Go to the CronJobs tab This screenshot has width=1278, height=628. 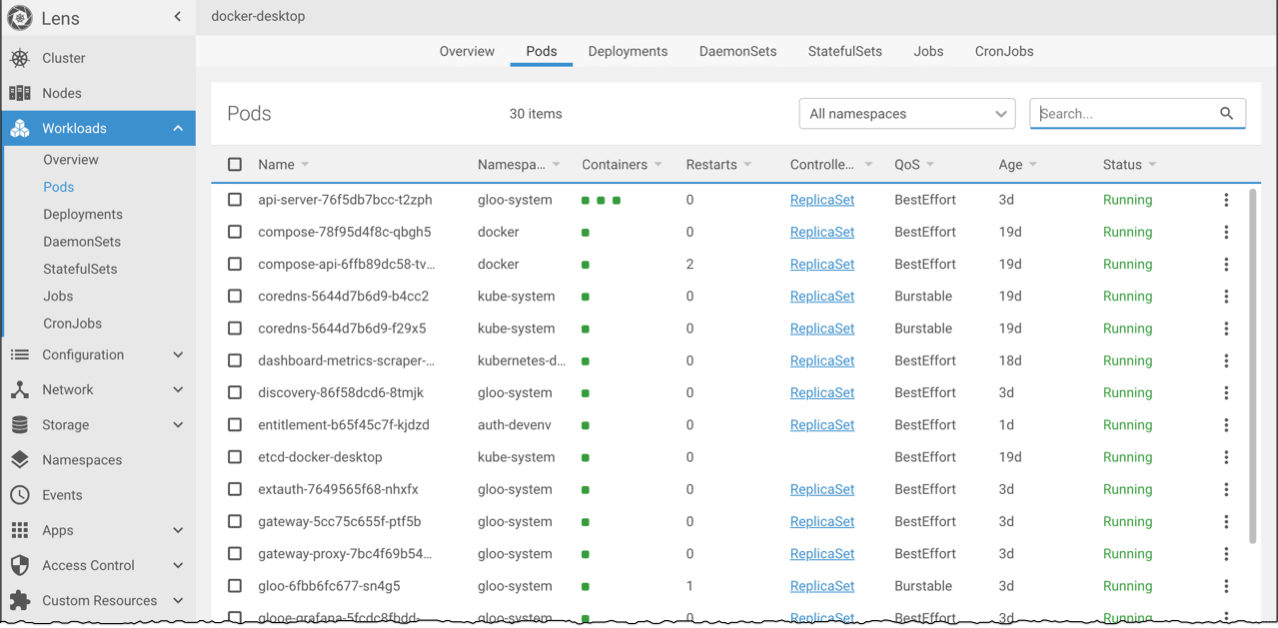tap(1004, 51)
